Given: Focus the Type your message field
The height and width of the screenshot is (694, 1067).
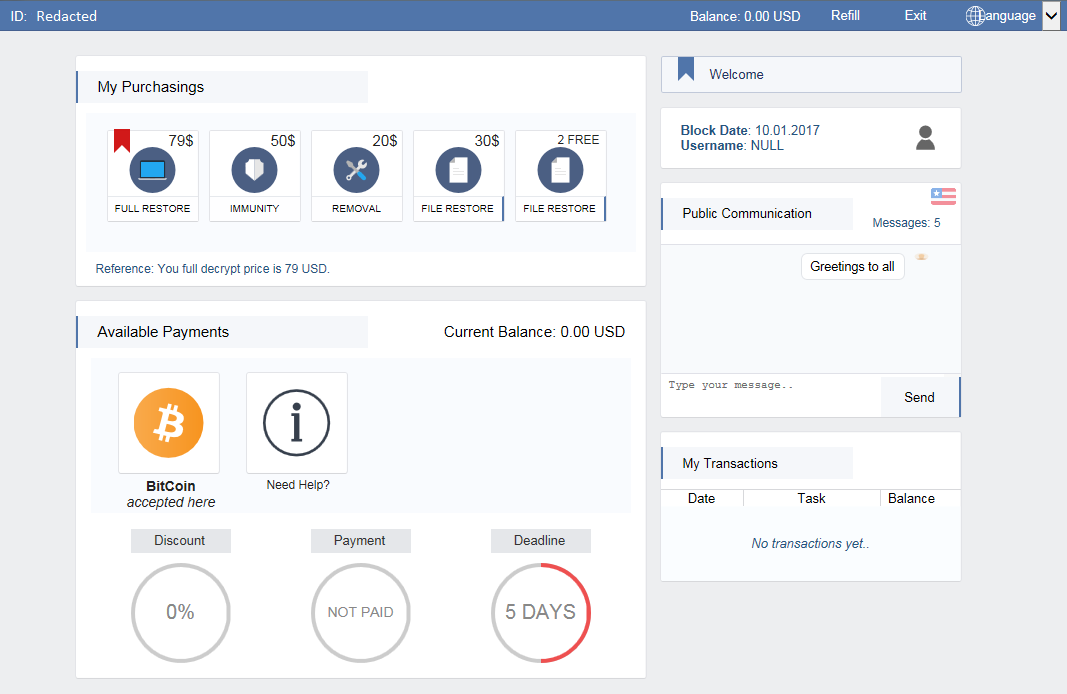Looking at the screenshot, I should point(770,396).
